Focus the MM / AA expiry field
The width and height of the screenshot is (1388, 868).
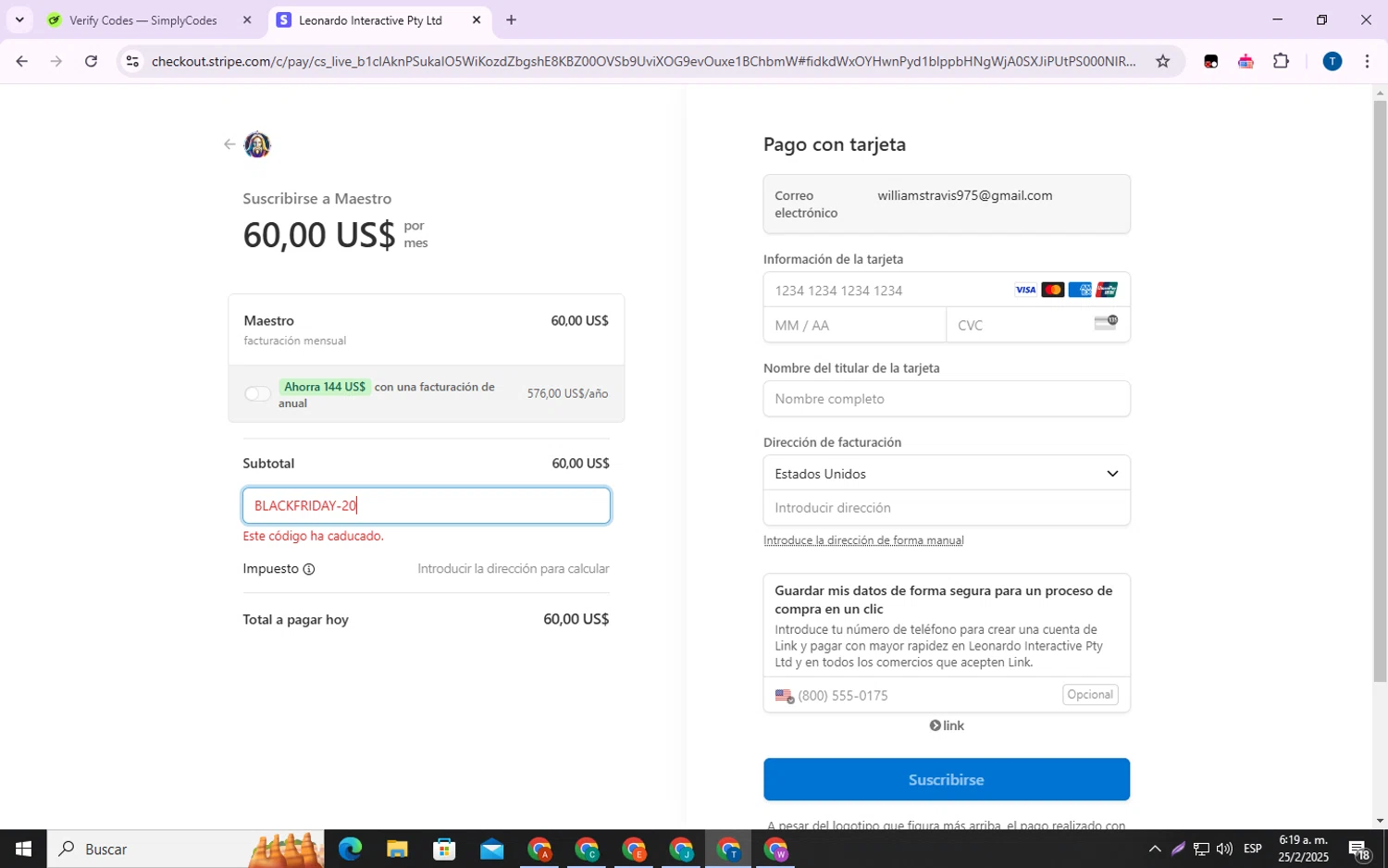[x=855, y=326]
